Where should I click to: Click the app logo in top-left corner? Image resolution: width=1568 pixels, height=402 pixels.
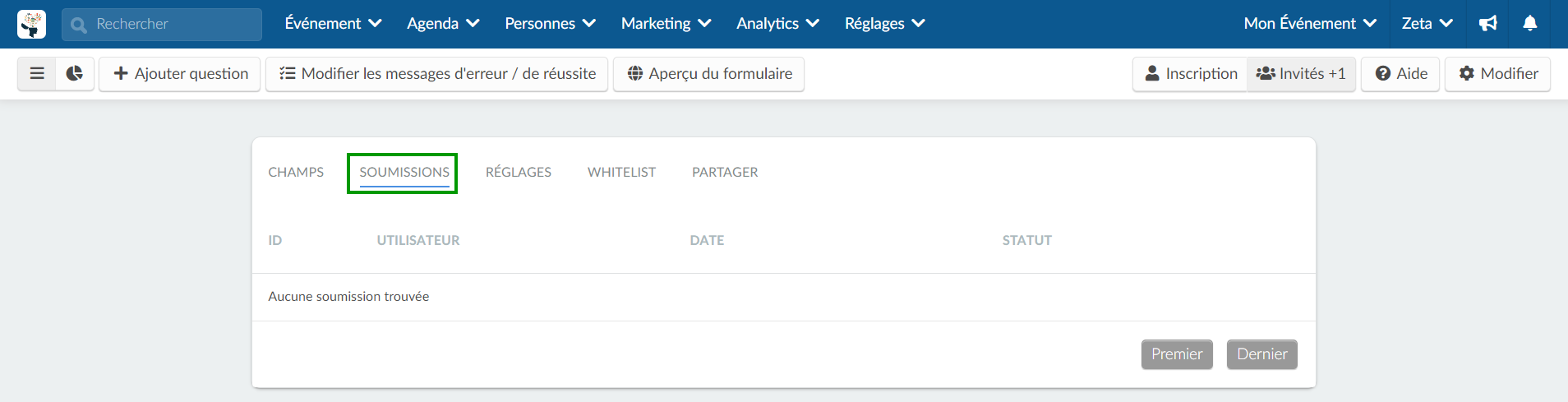tap(32, 24)
